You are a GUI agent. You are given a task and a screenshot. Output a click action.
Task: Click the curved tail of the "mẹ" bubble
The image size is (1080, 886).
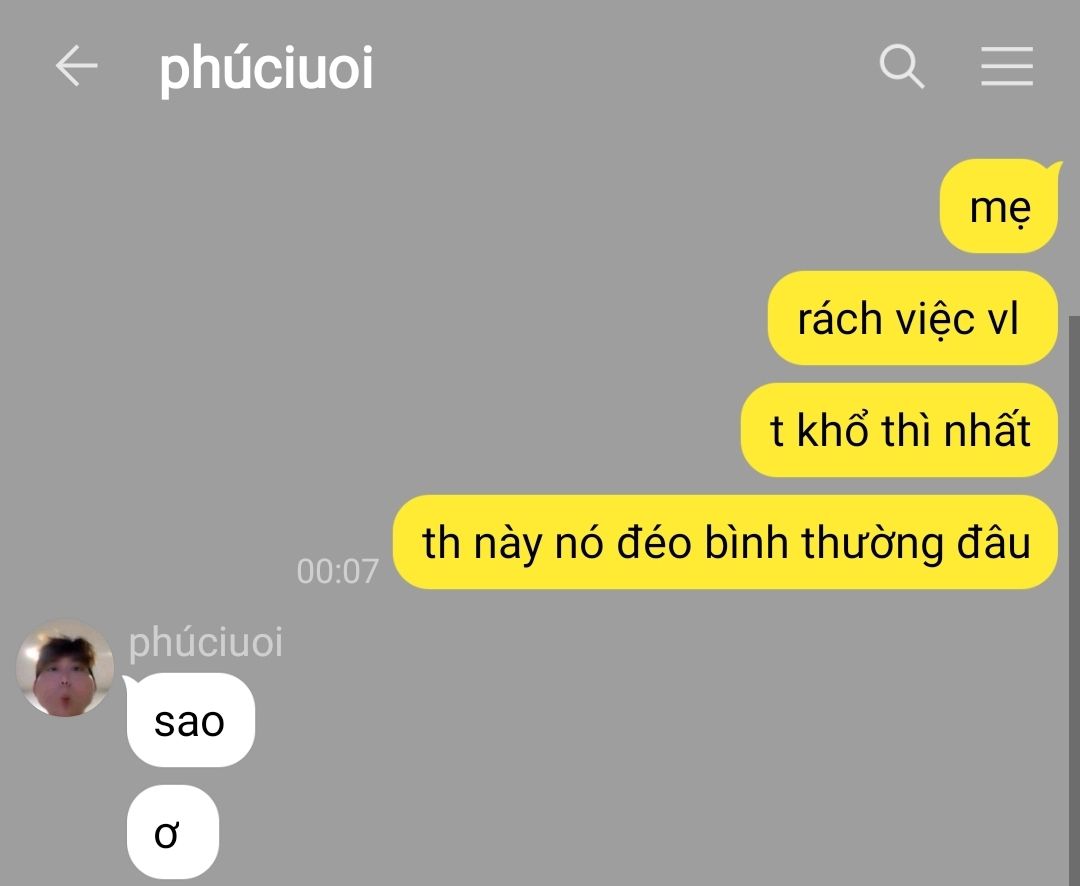1054,167
